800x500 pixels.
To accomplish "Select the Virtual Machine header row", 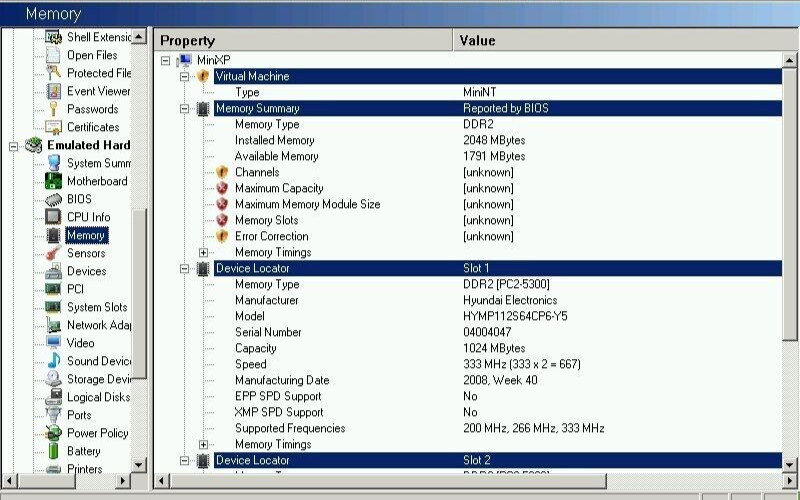I will click(x=497, y=76).
